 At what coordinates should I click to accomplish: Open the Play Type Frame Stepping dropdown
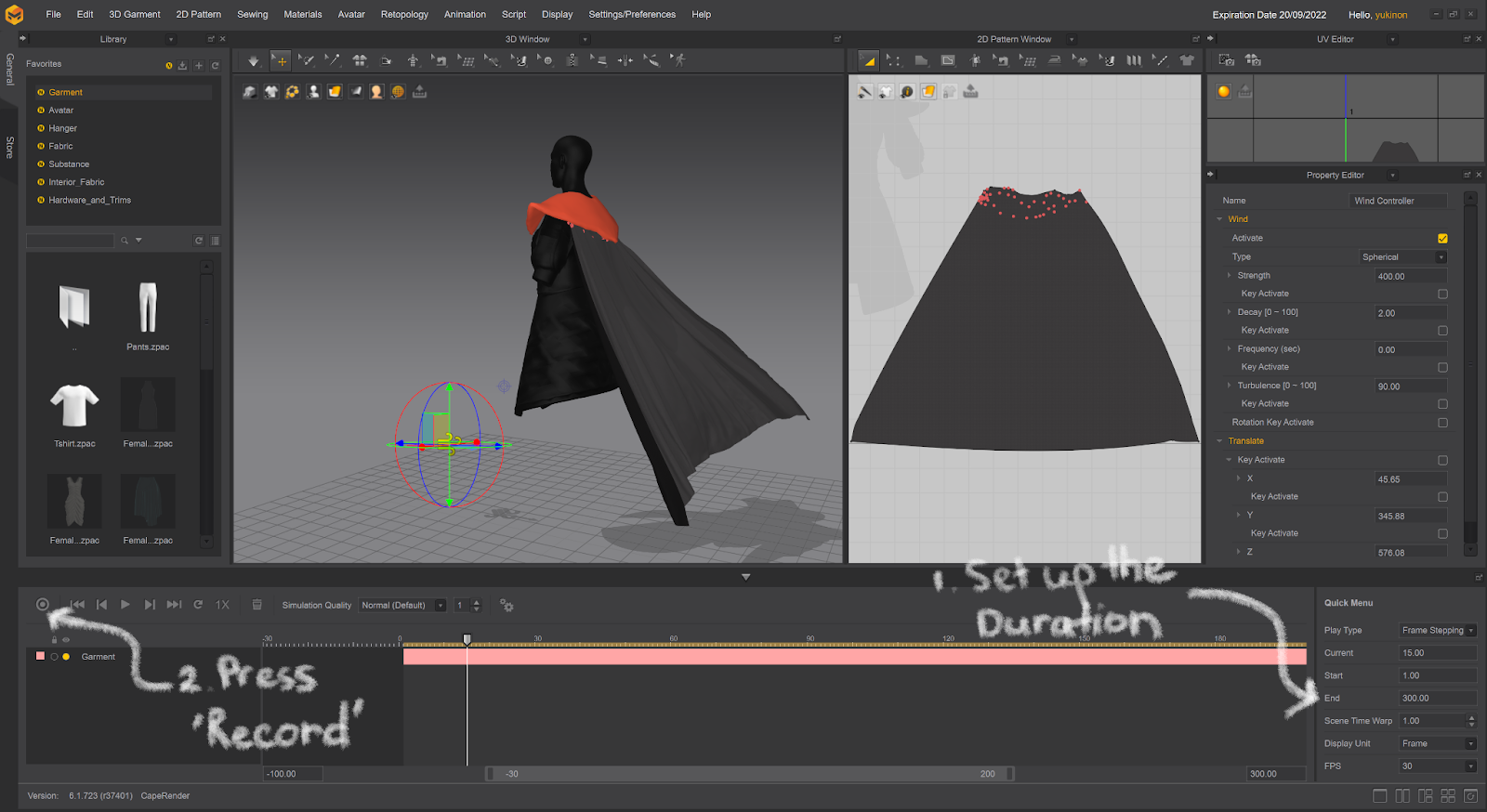(1437, 631)
